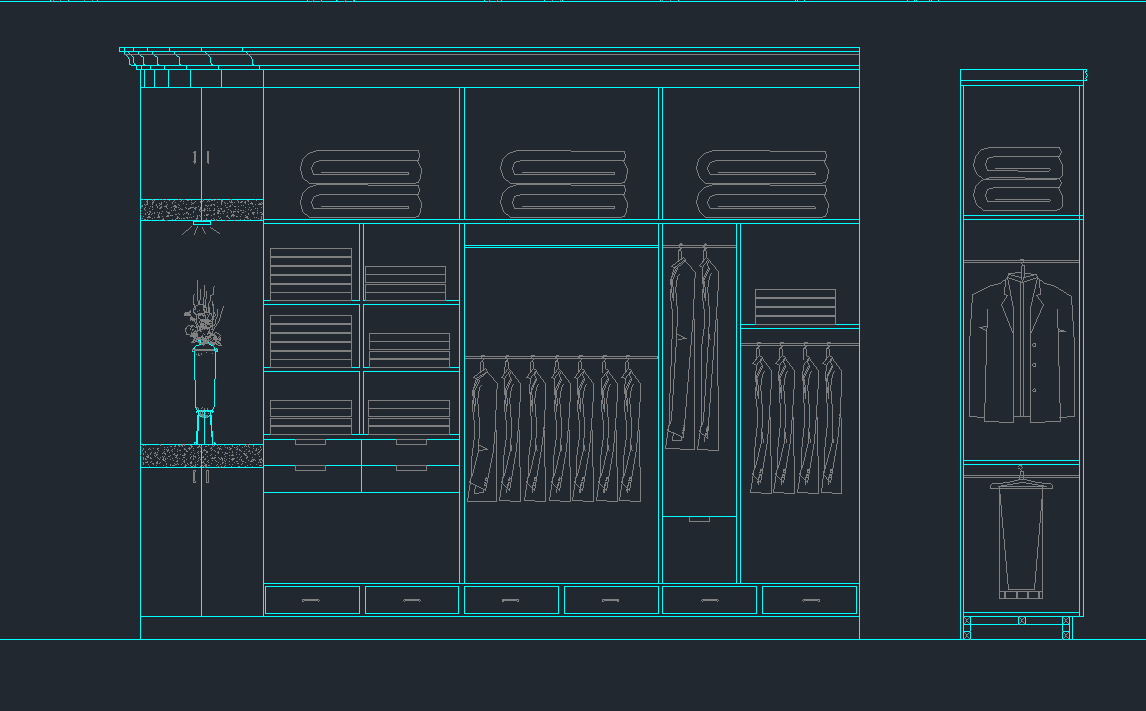Select the rightmost bottom drawer front
1146x711 pixels.
pyautogui.click(x=809, y=600)
